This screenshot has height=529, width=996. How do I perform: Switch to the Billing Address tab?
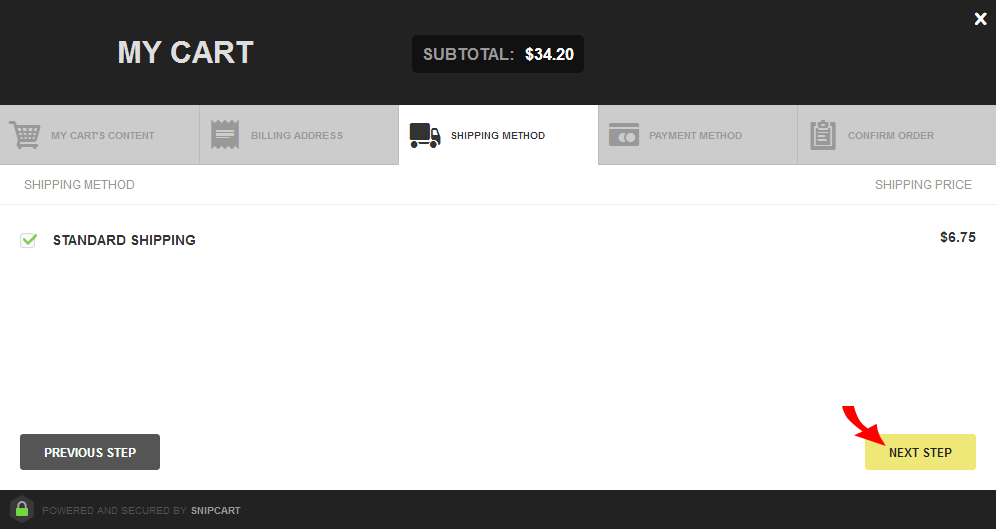coord(299,135)
